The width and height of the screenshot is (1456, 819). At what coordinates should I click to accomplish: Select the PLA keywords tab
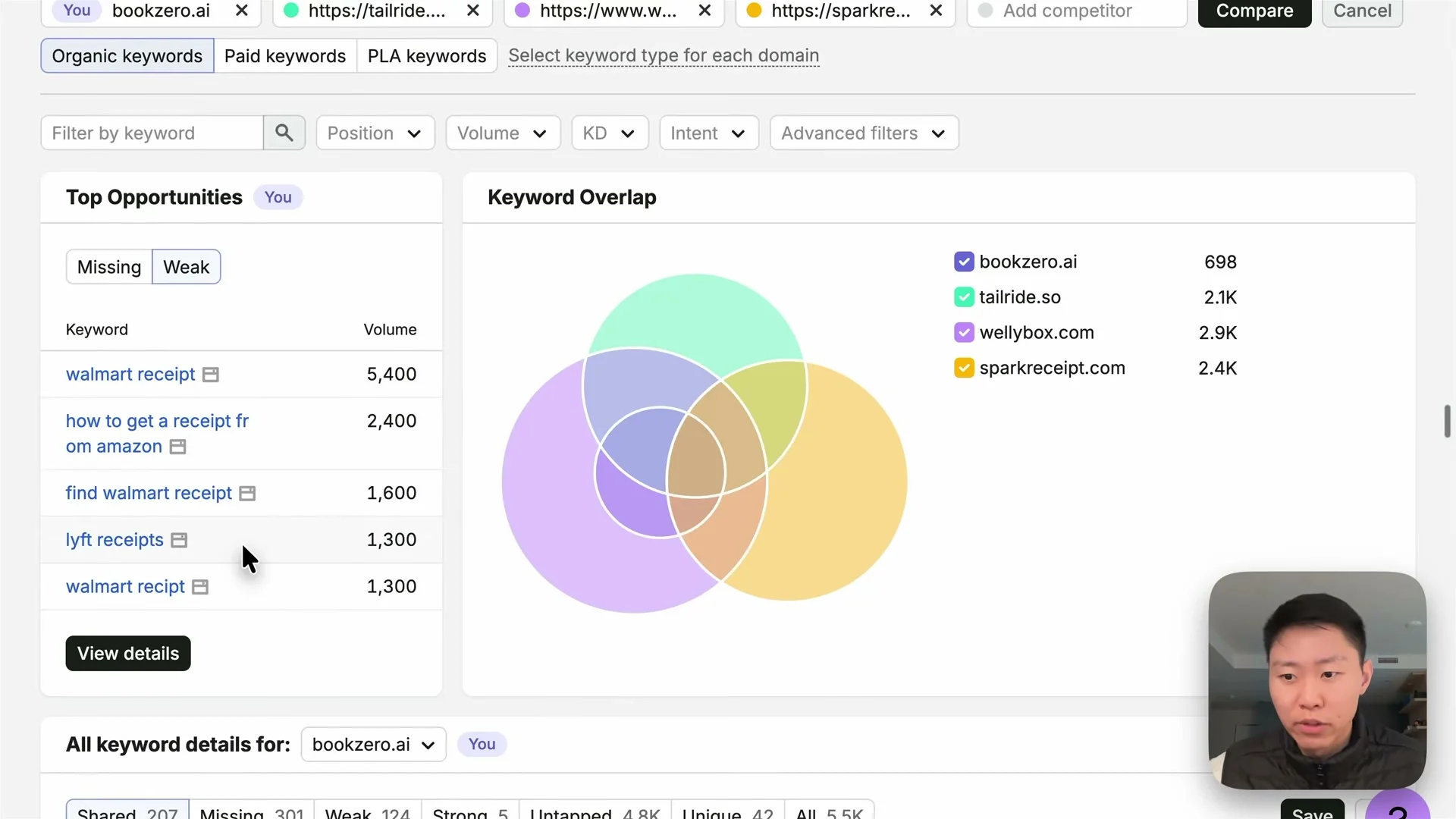click(427, 56)
